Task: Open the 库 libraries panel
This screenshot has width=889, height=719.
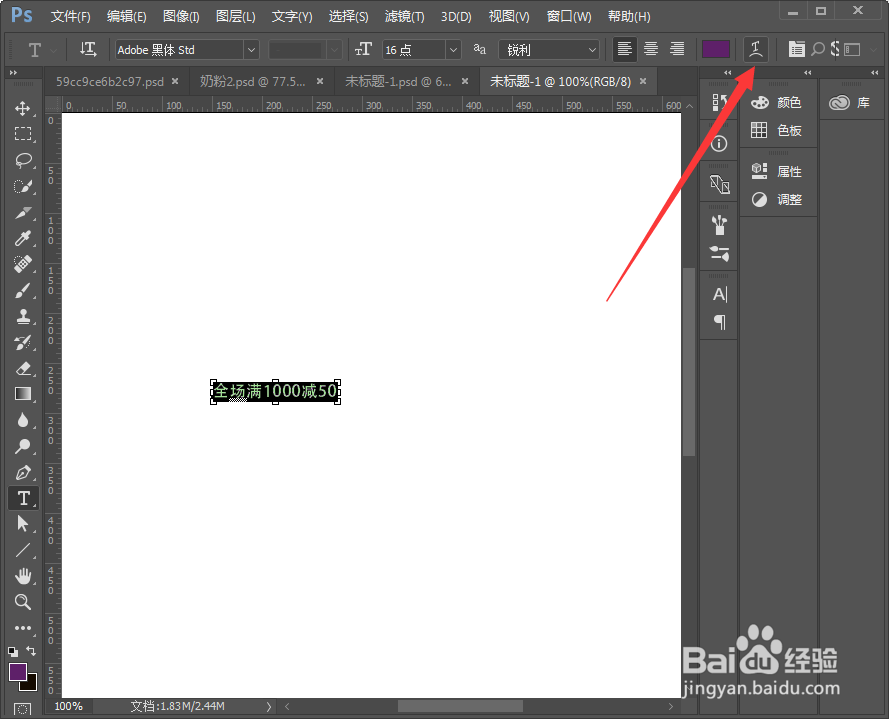Action: click(x=850, y=103)
